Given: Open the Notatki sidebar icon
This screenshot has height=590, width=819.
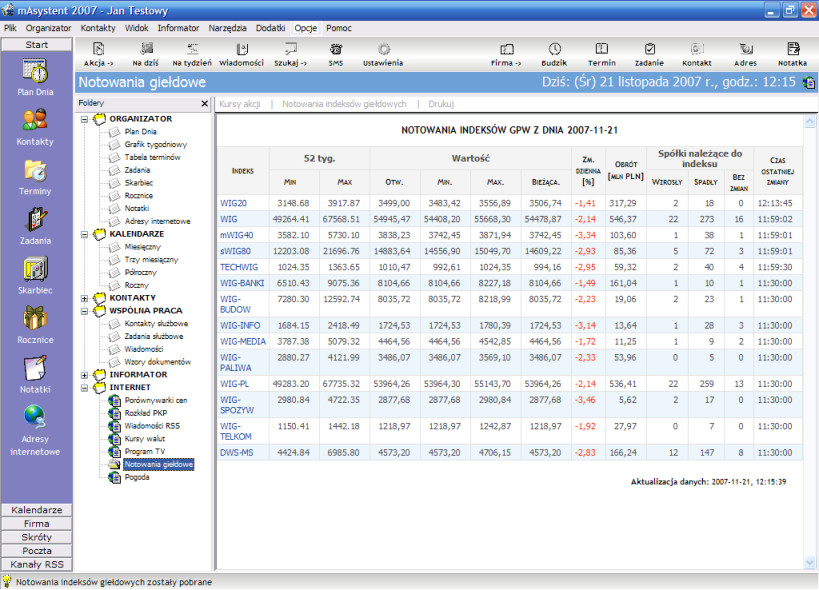Looking at the screenshot, I should pos(35,374).
